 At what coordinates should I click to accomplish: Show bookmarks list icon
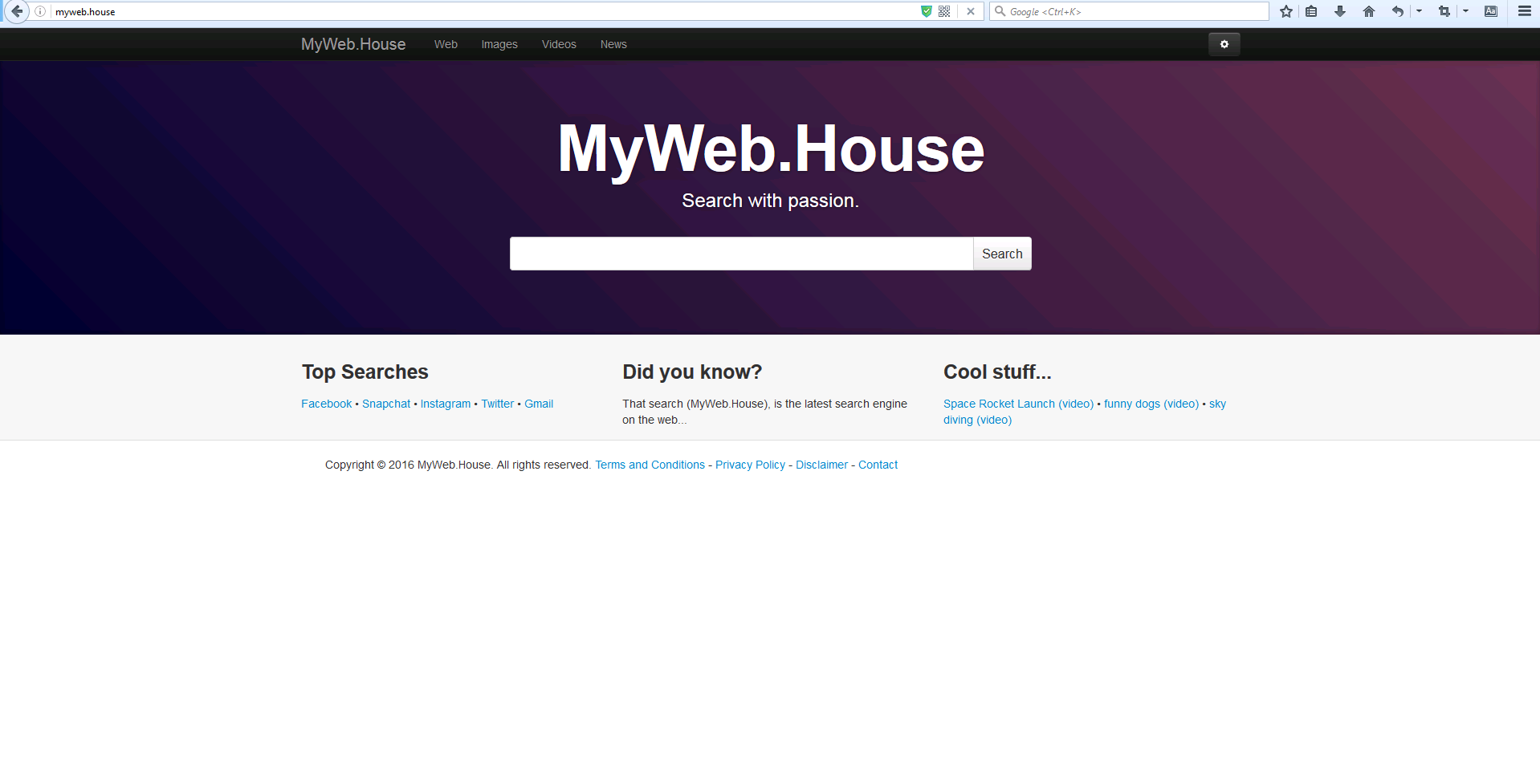pos(1311,11)
